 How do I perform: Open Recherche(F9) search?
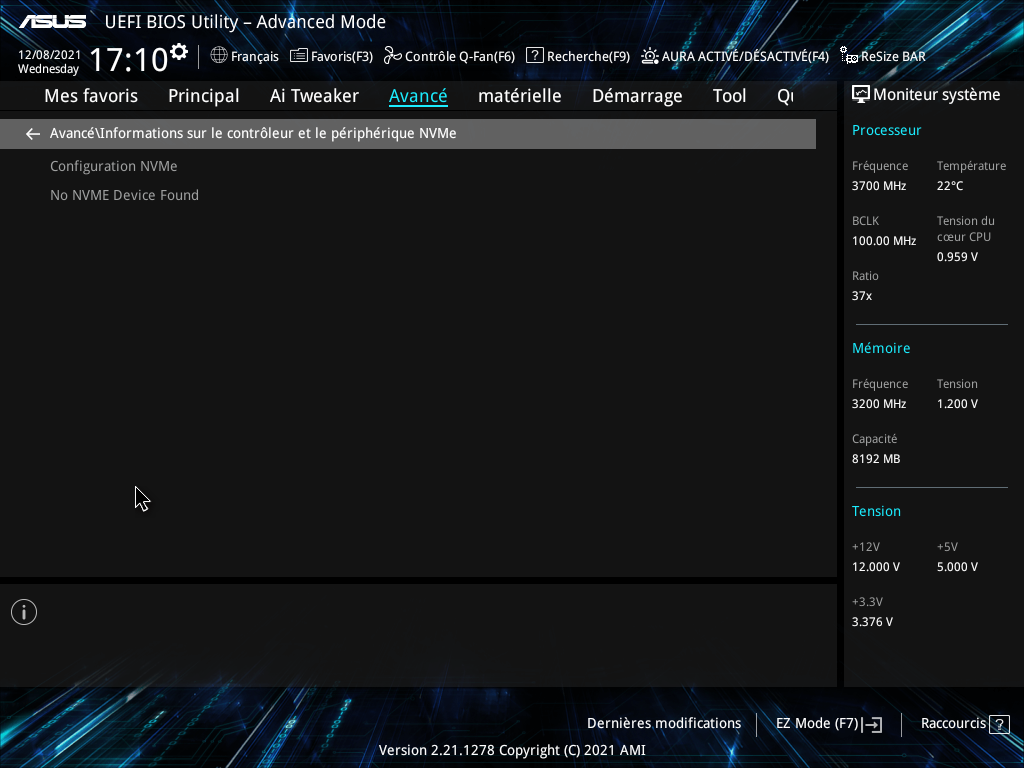(588, 56)
